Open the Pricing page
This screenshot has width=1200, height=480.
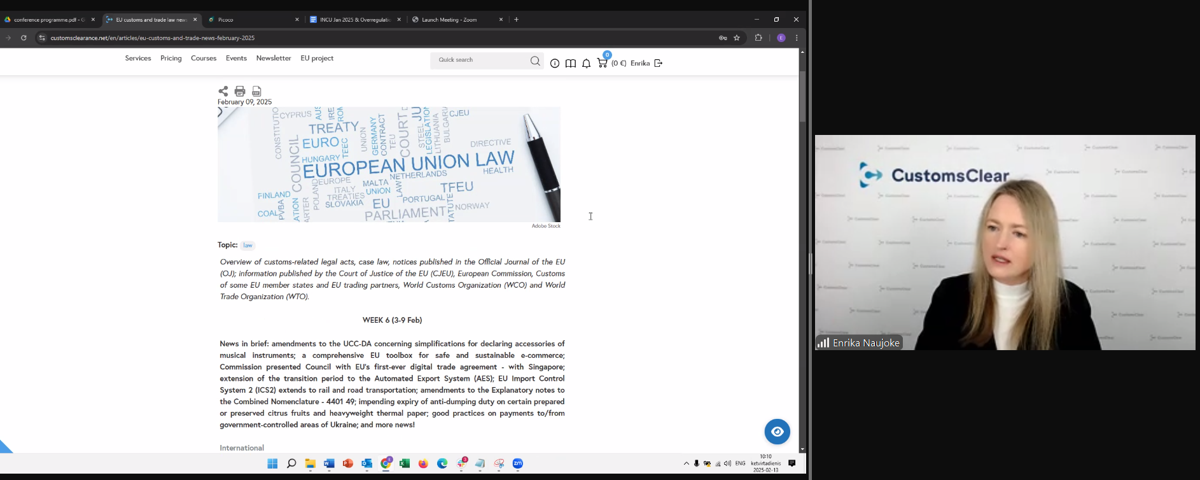click(171, 58)
